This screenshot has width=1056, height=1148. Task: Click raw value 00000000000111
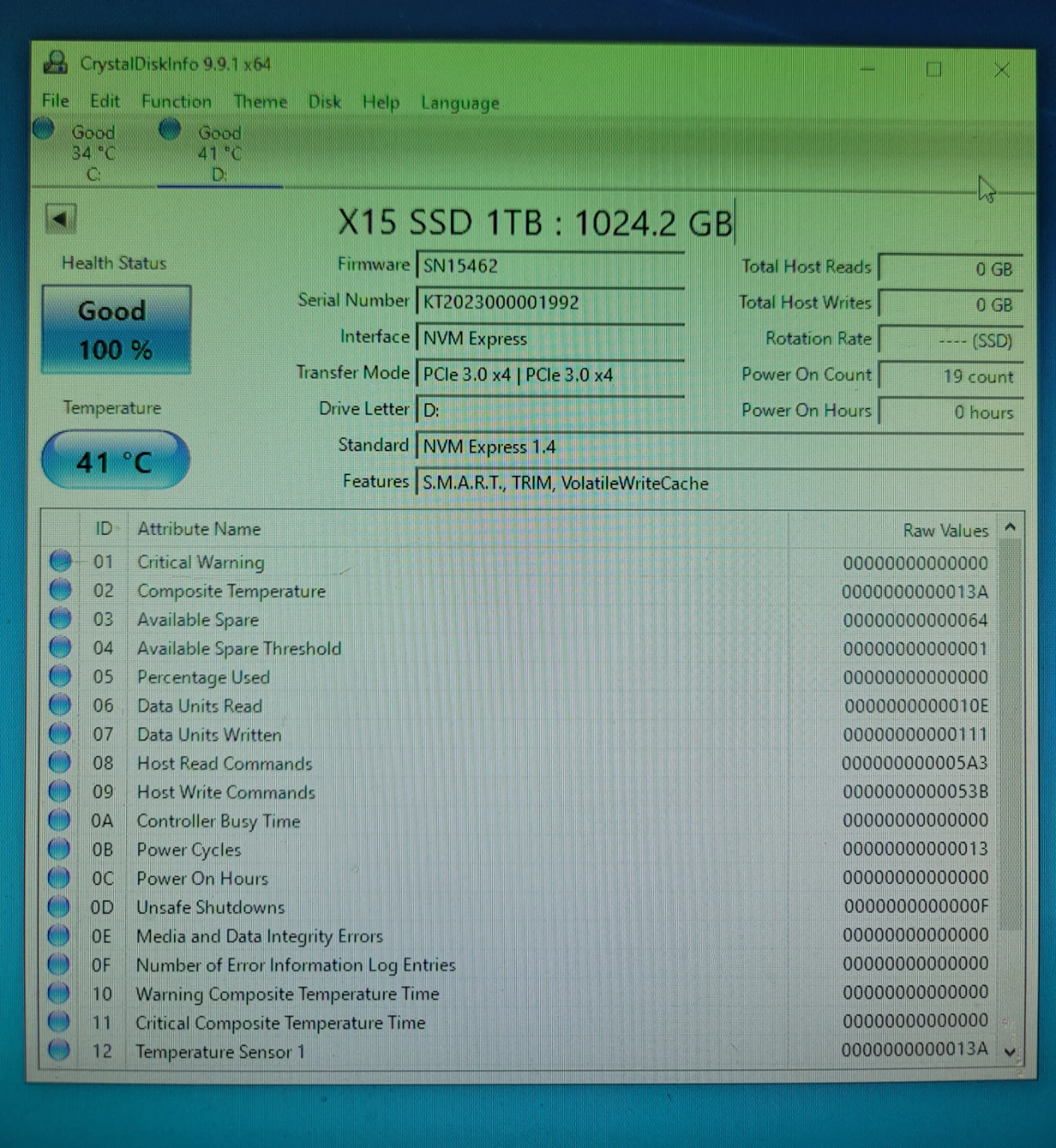coord(916,734)
